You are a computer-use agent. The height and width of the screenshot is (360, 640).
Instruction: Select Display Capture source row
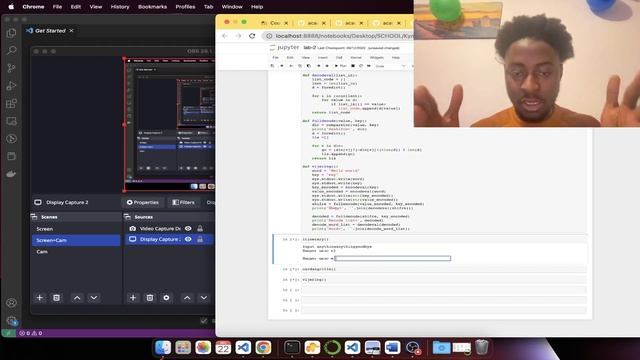pos(169,239)
